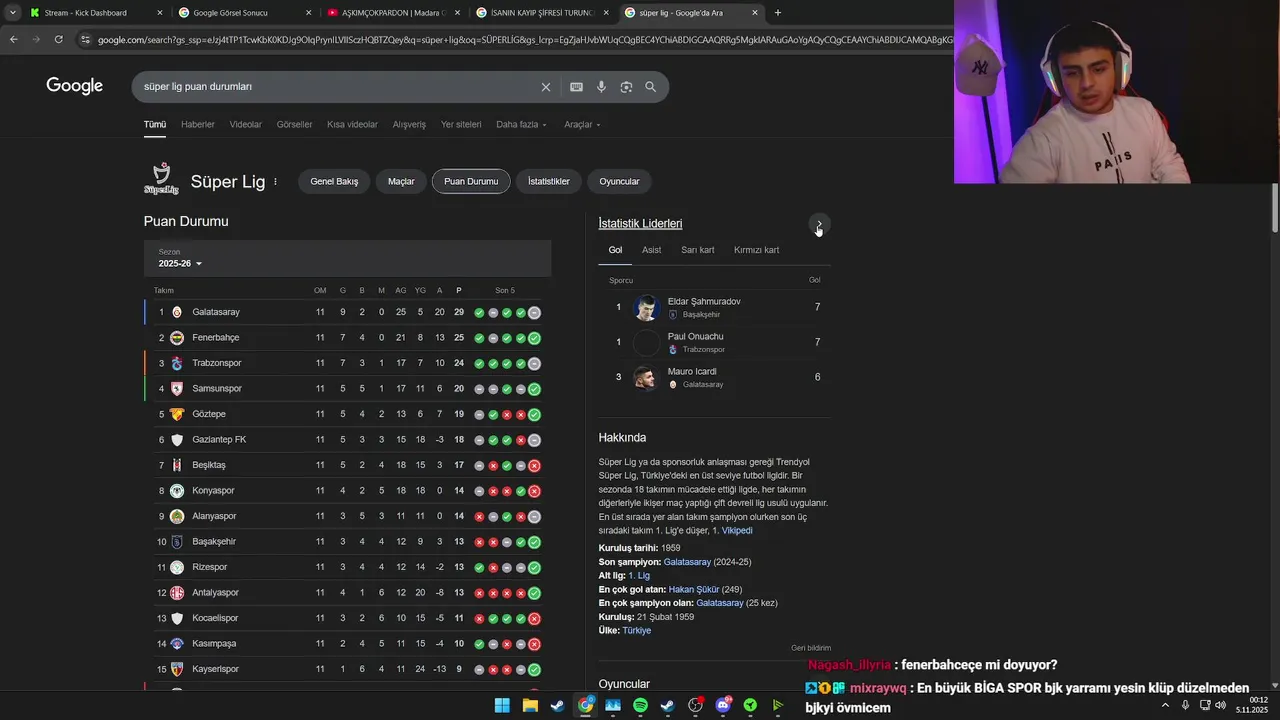The width and height of the screenshot is (1280, 720).
Task: Click the page vertical scrollbar thumb
Action: coord(1275,209)
